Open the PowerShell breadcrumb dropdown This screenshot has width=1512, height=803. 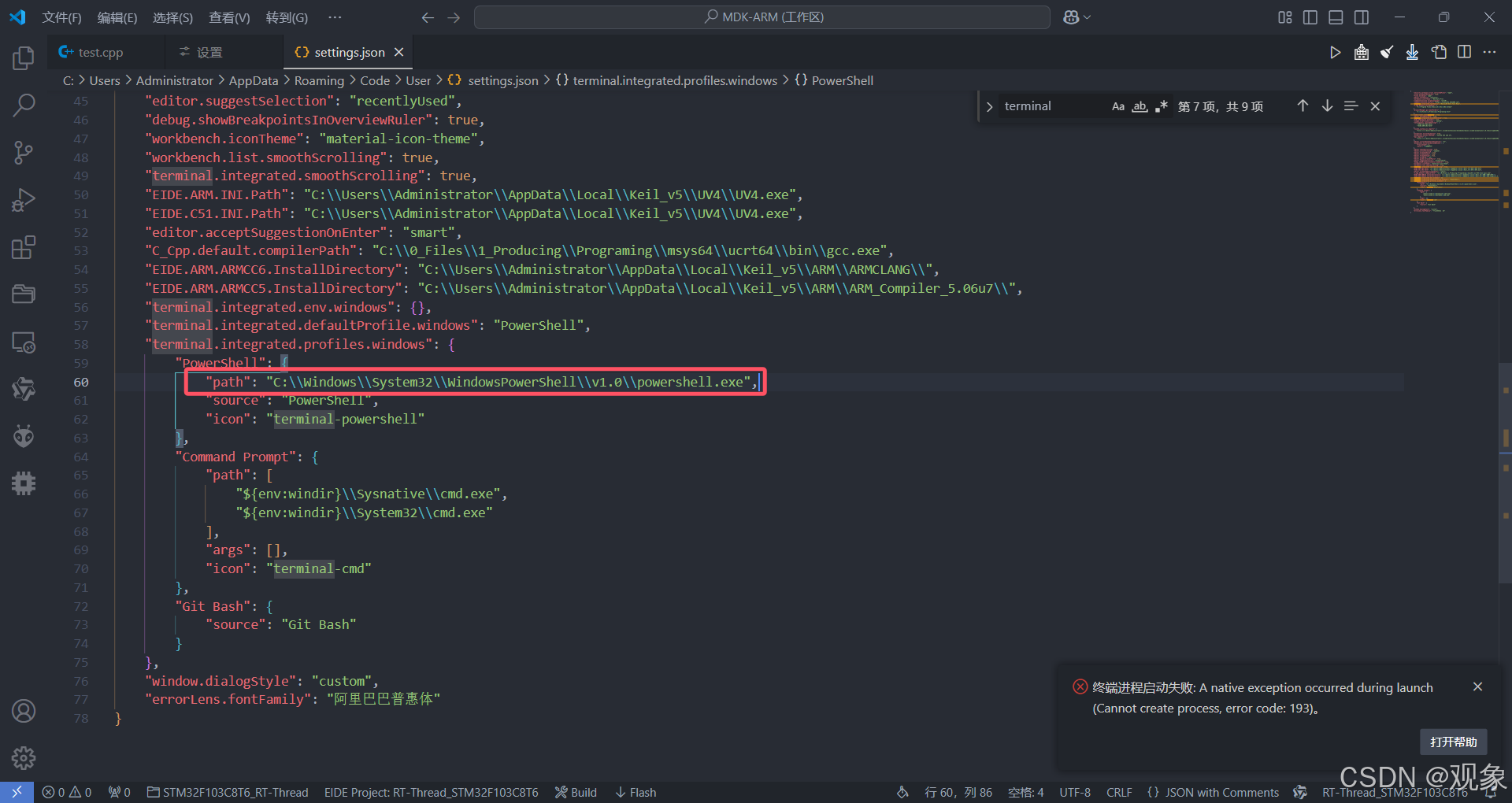tap(842, 80)
